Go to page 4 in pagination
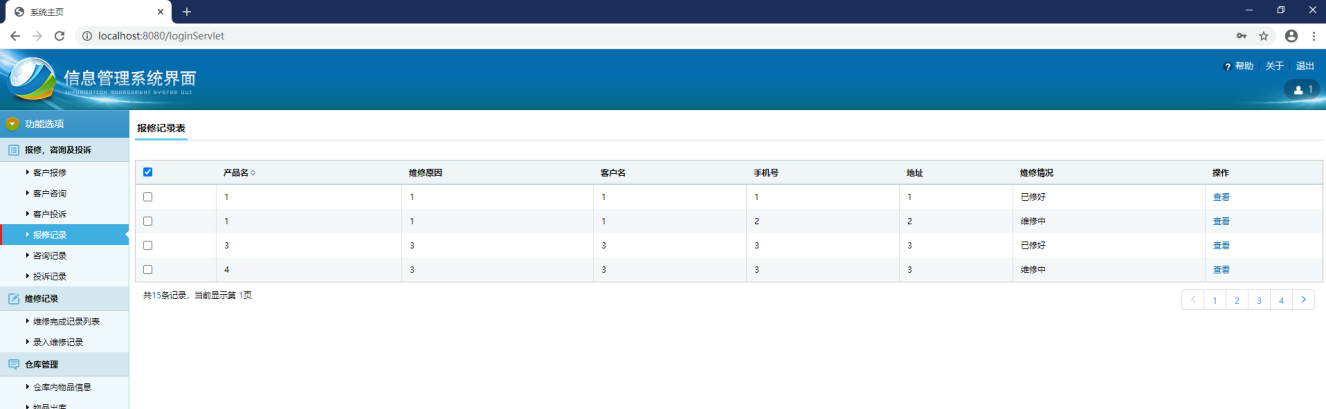The image size is (1326, 409). pyautogui.click(x=1281, y=300)
